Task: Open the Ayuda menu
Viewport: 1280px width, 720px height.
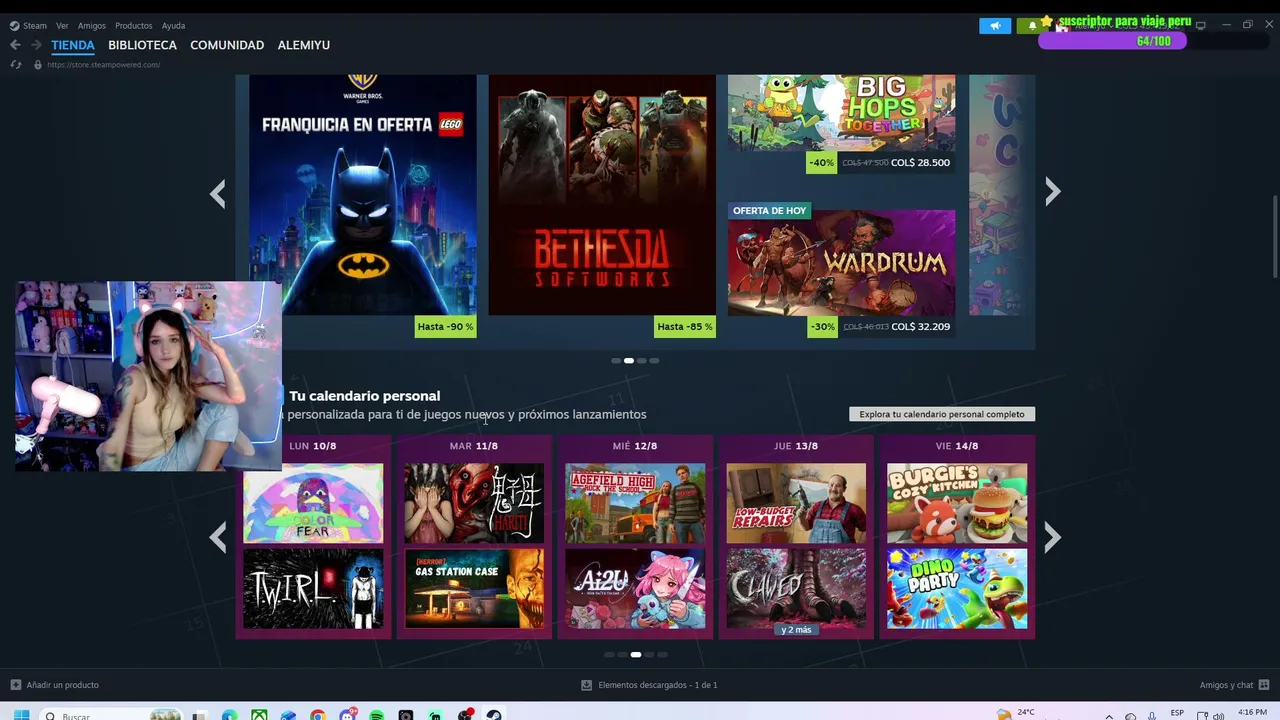Action: click(173, 26)
